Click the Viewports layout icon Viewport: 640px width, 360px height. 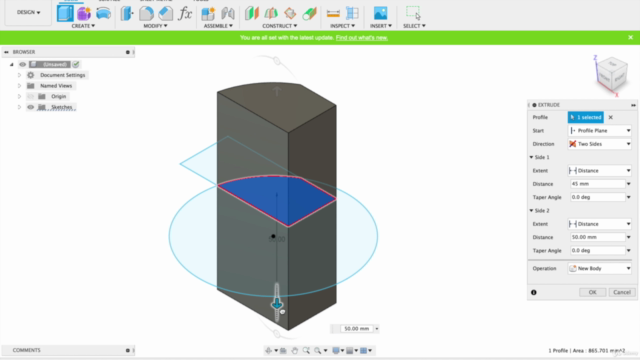(x=364, y=351)
